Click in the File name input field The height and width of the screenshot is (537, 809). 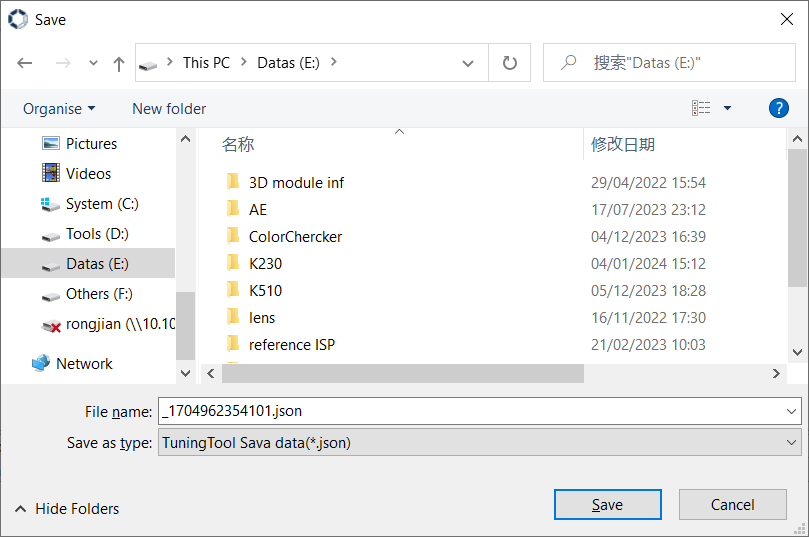click(470, 411)
